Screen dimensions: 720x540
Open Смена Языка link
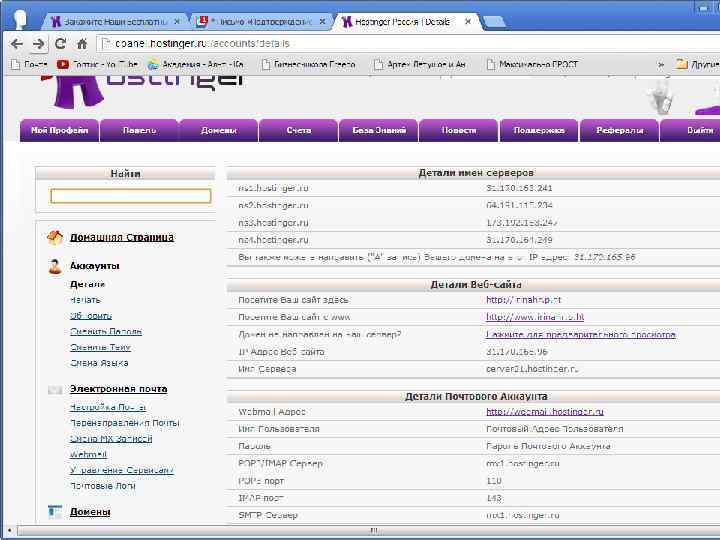click(99, 363)
